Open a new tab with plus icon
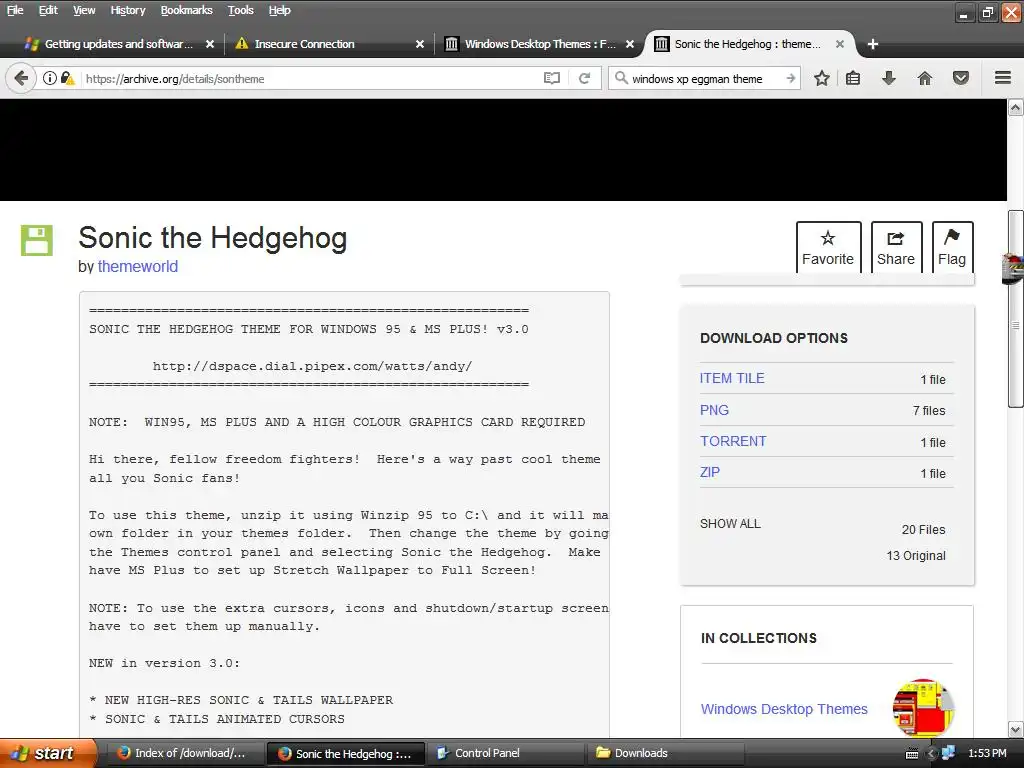Image resolution: width=1024 pixels, height=768 pixels. (x=872, y=44)
